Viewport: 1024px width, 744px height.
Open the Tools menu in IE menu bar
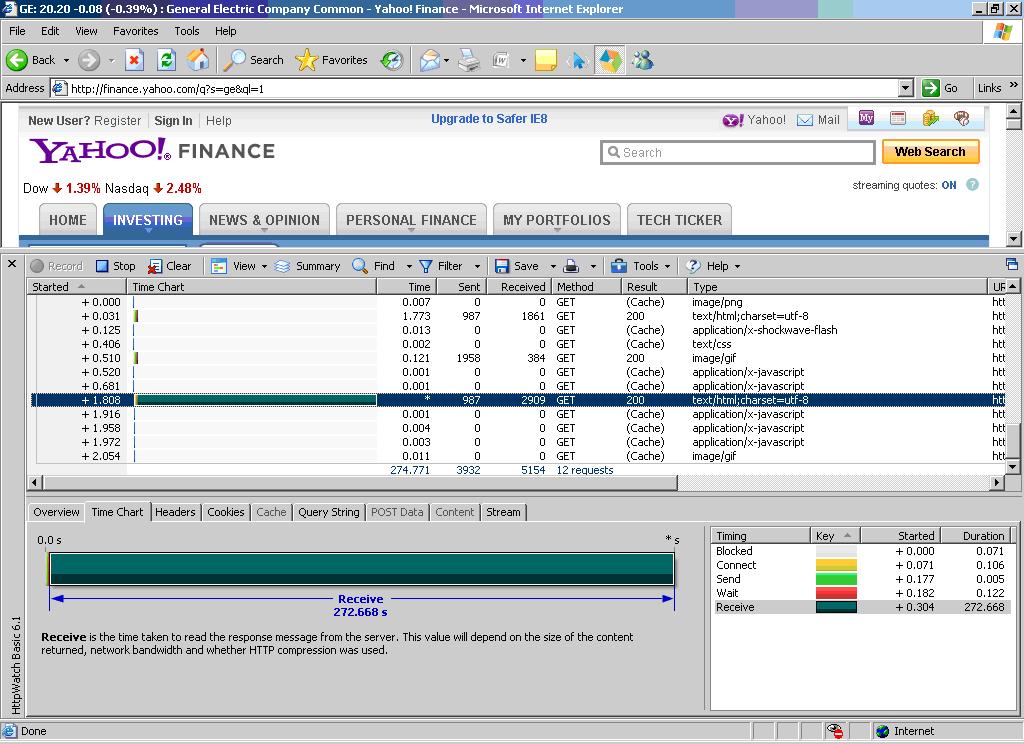click(187, 31)
